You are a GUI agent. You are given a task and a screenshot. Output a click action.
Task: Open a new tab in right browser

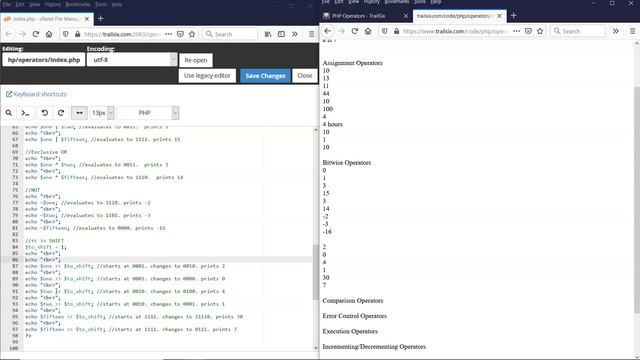(513, 16)
